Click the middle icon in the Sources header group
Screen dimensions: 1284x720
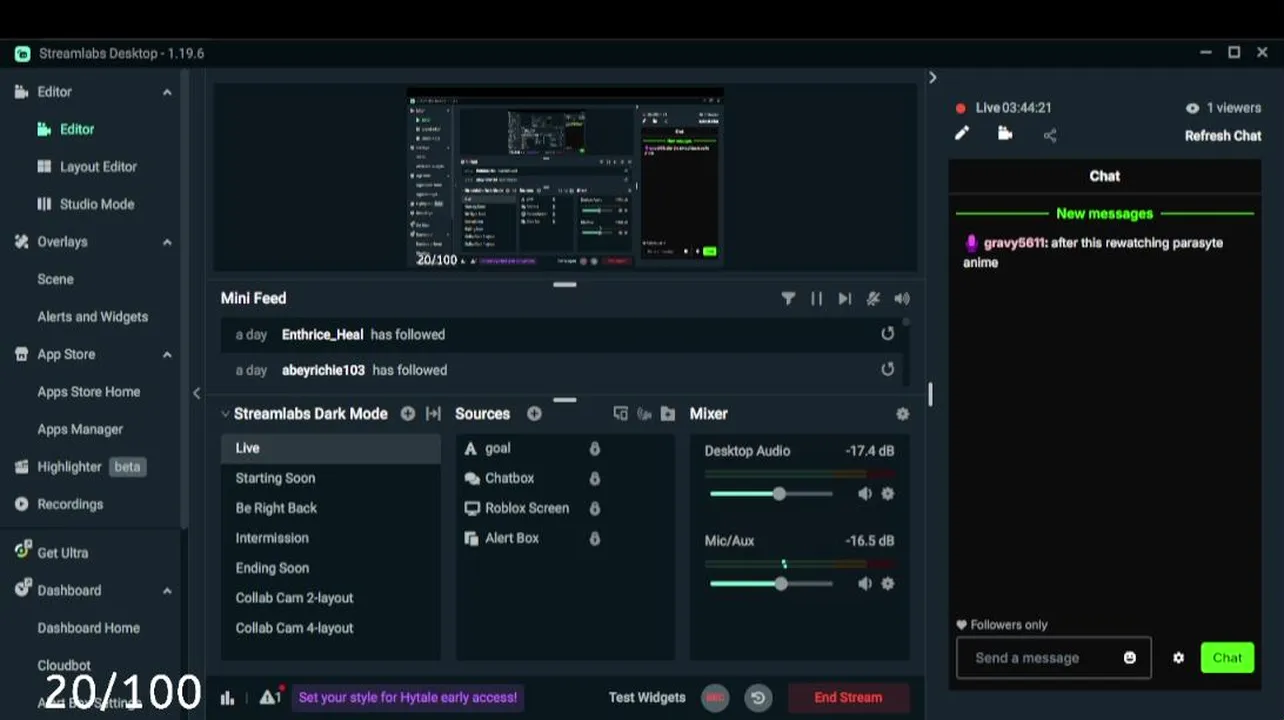[x=644, y=413]
